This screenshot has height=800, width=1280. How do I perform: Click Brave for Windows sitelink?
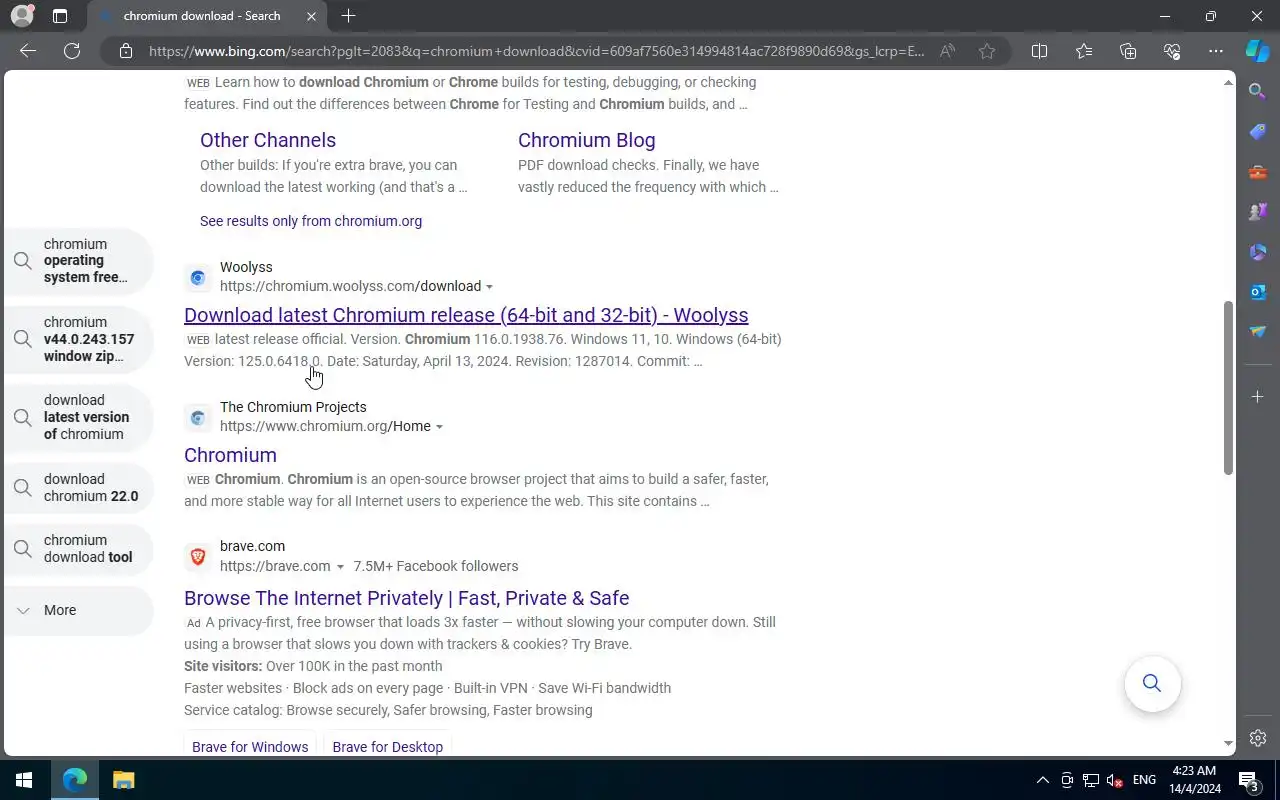click(x=250, y=745)
